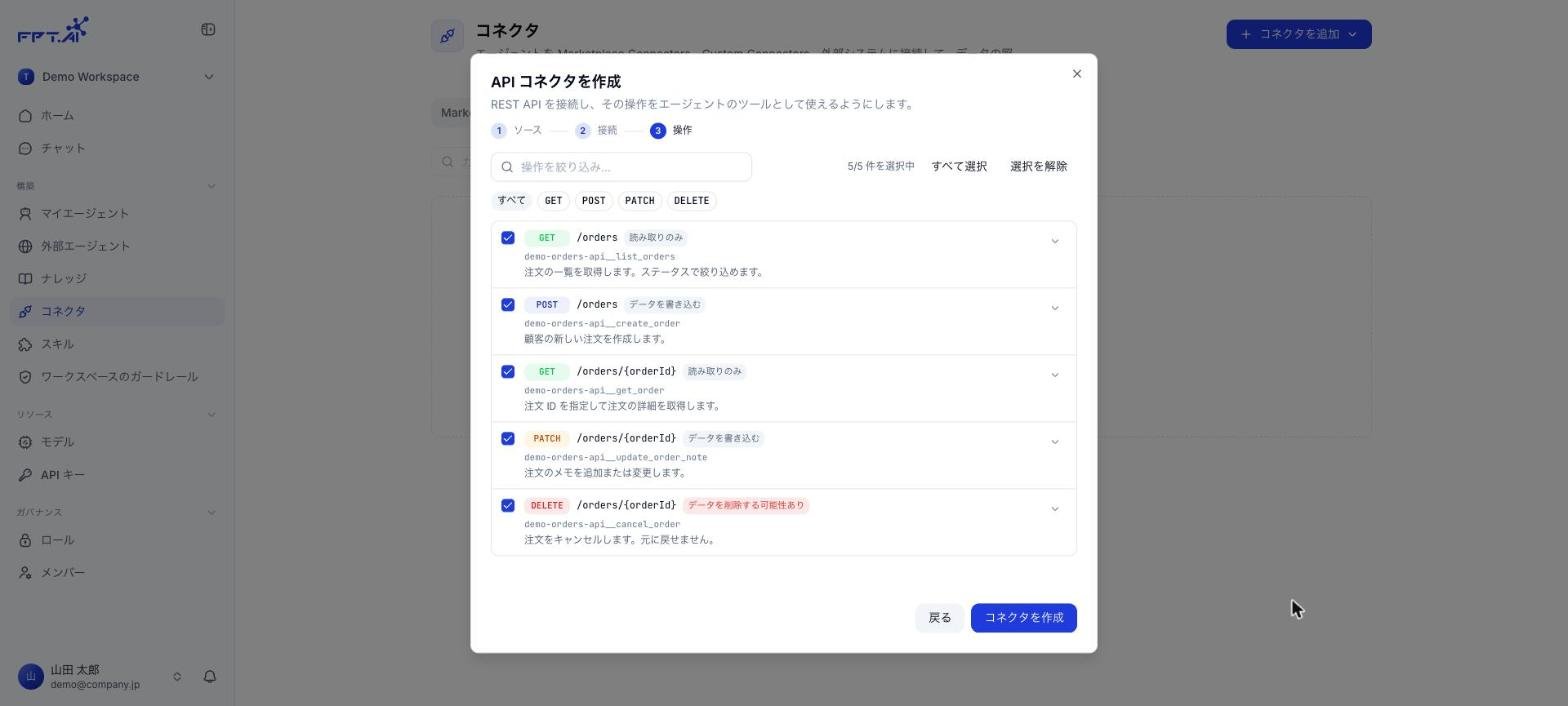This screenshot has width=1568, height=706.
Task: Click the Members person icon
Action: click(26, 573)
